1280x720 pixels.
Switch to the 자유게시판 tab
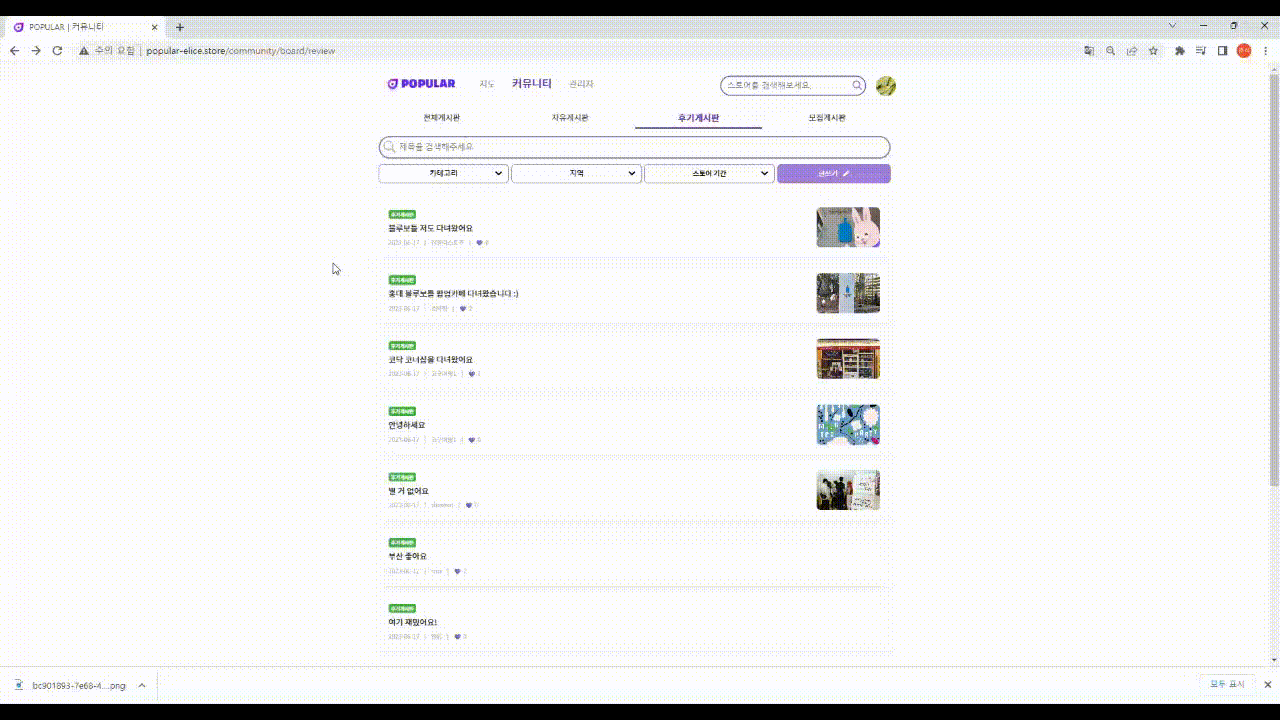click(570, 118)
